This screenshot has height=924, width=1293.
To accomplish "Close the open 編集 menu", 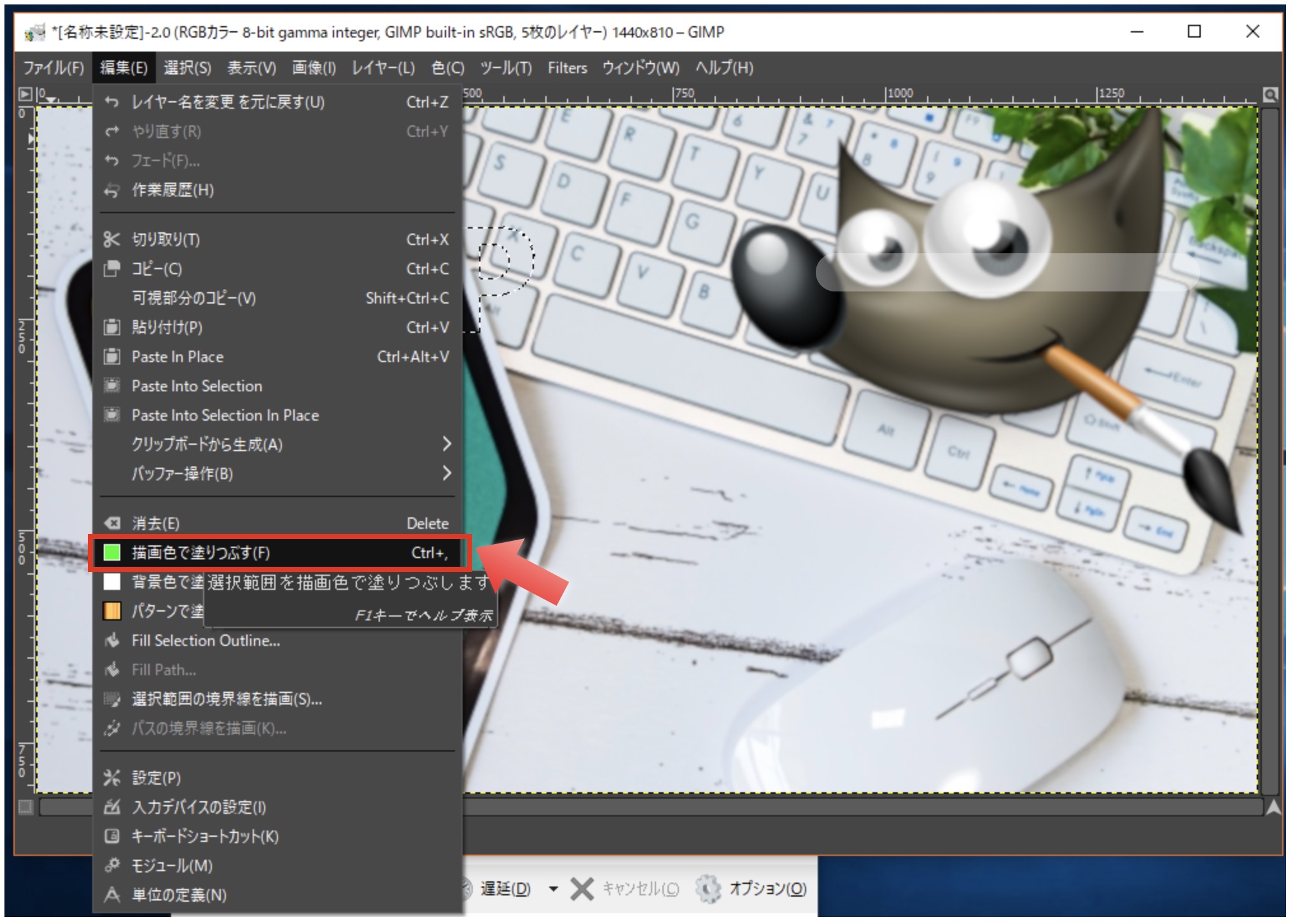I will [123, 67].
